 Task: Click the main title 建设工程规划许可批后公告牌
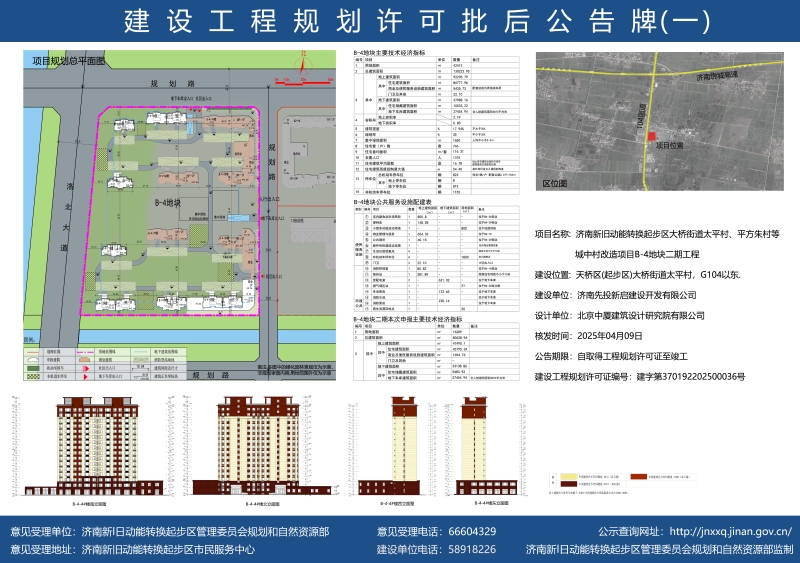tap(400, 20)
